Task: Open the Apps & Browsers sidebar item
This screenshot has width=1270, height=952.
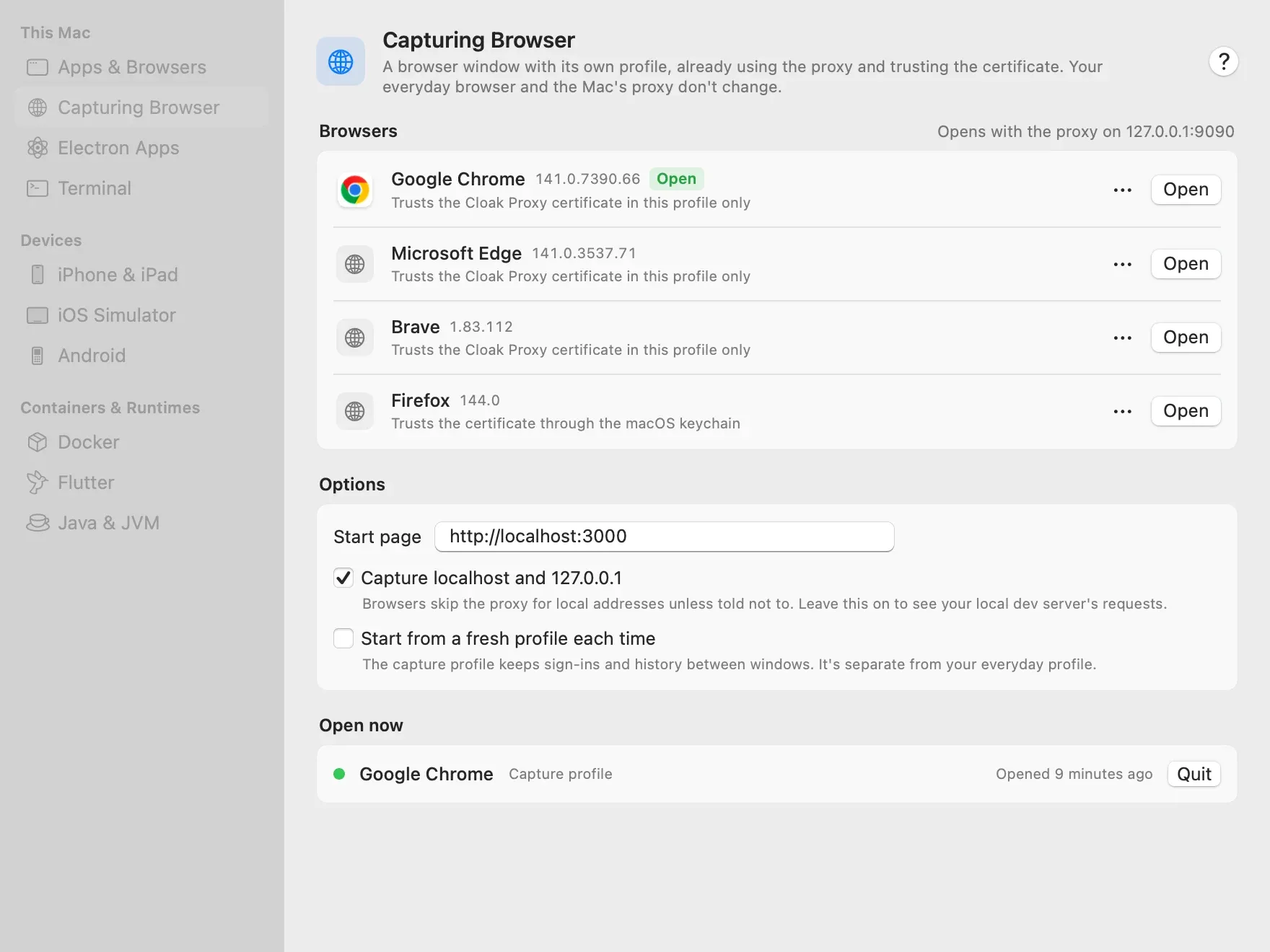Action: [141, 67]
